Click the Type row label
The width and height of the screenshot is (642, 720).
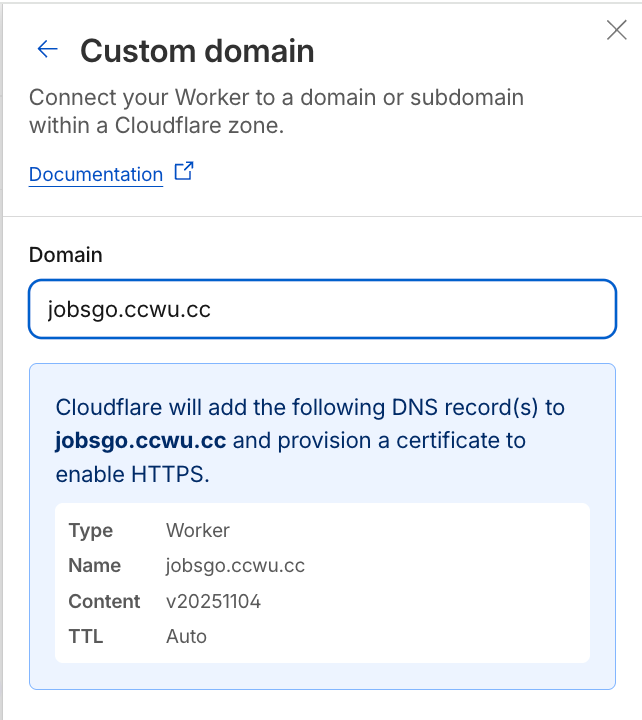click(90, 531)
